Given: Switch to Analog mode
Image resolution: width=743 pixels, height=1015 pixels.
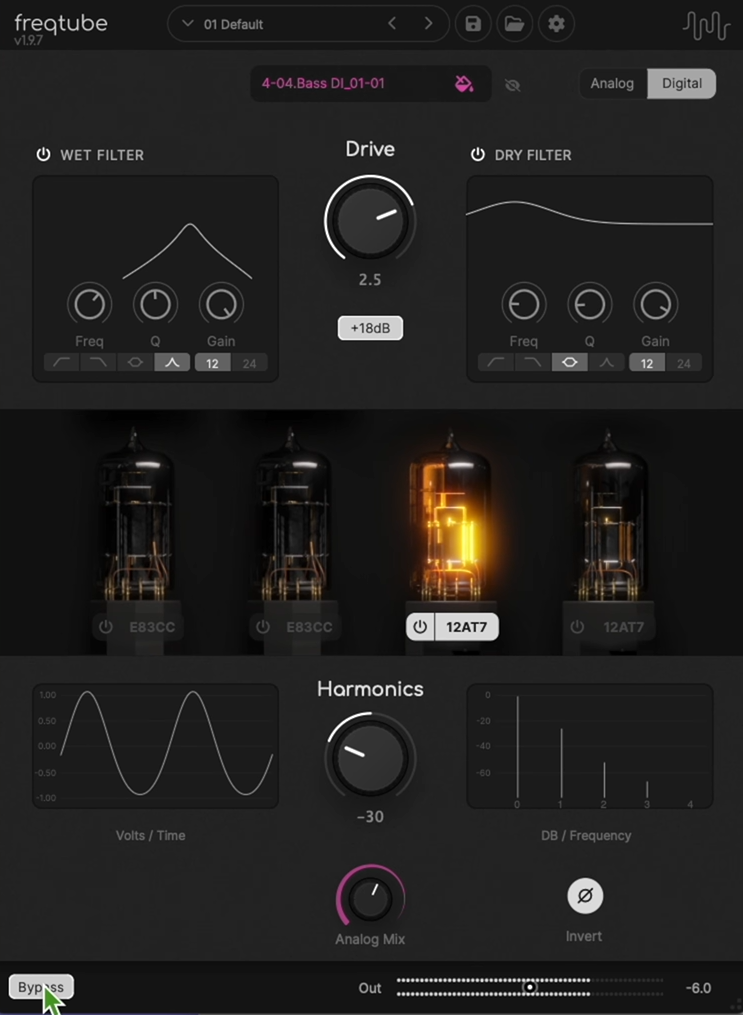Looking at the screenshot, I should pos(612,84).
